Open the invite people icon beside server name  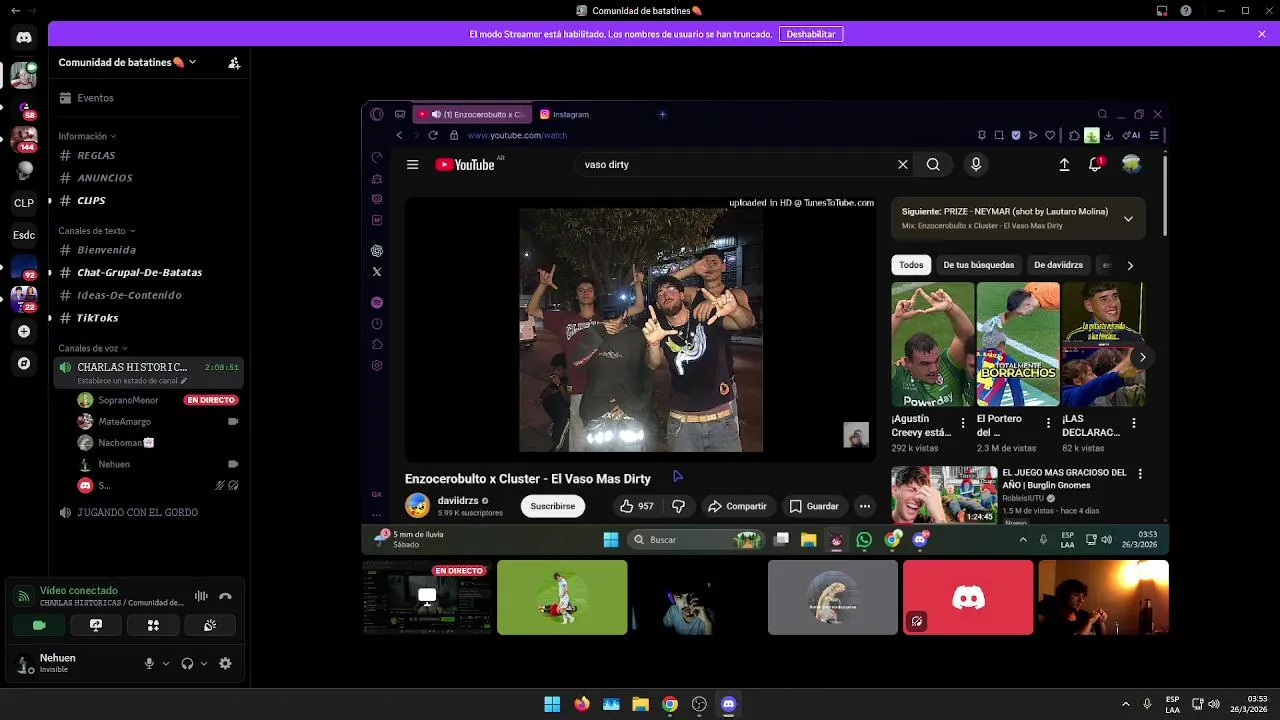(234, 62)
